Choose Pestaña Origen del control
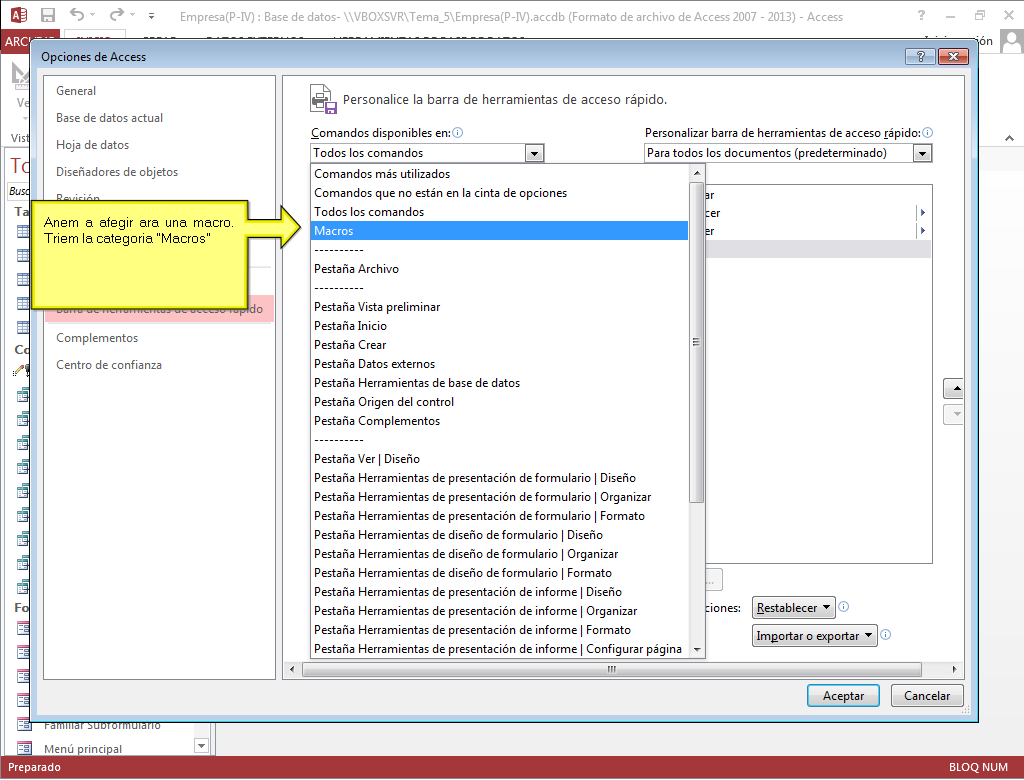Viewport: 1024px width, 780px height. click(x=500, y=401)
